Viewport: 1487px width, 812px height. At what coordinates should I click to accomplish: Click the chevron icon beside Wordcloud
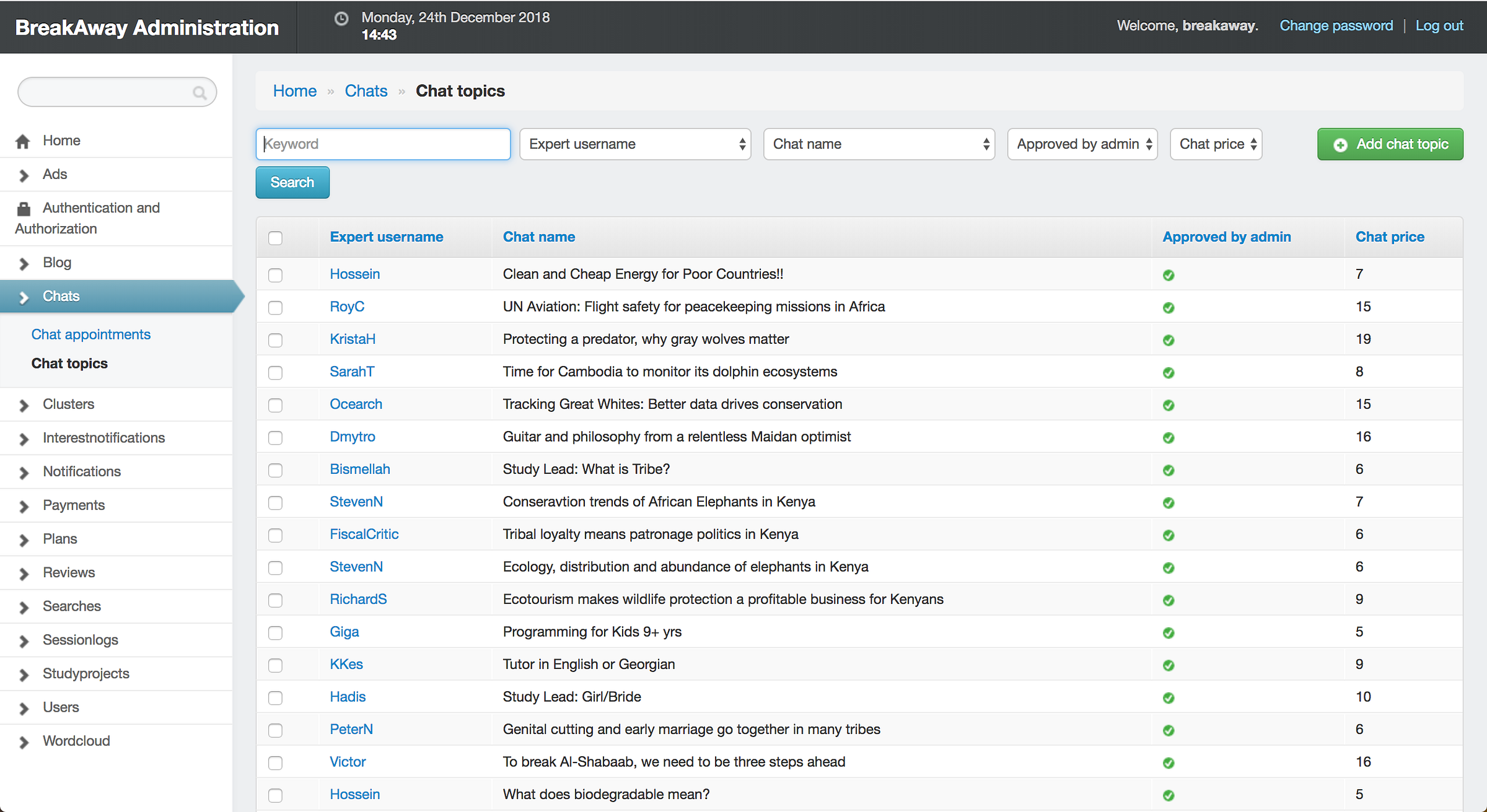pos(24,742)
